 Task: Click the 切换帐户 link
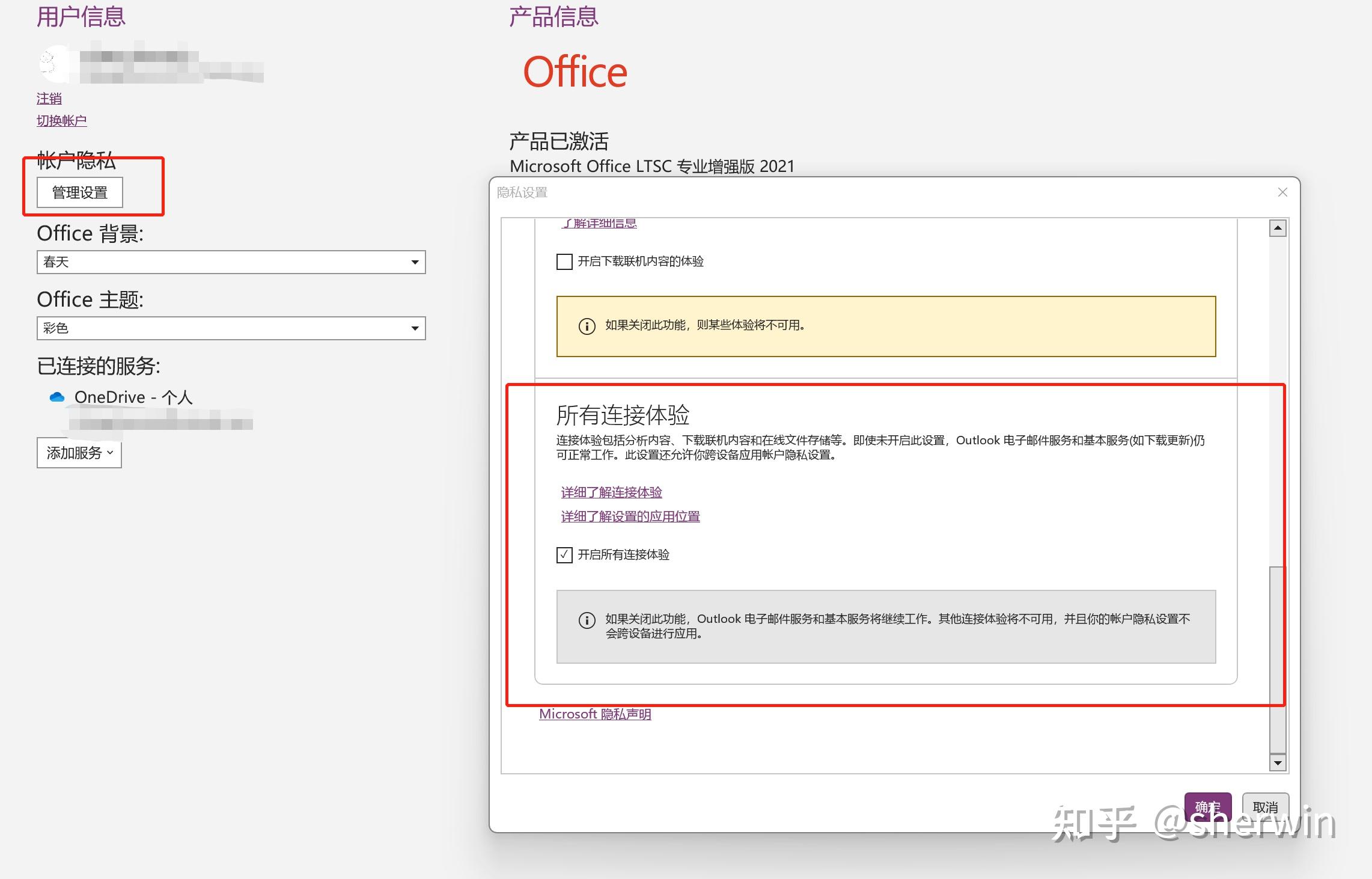click(x=61, y=121)
